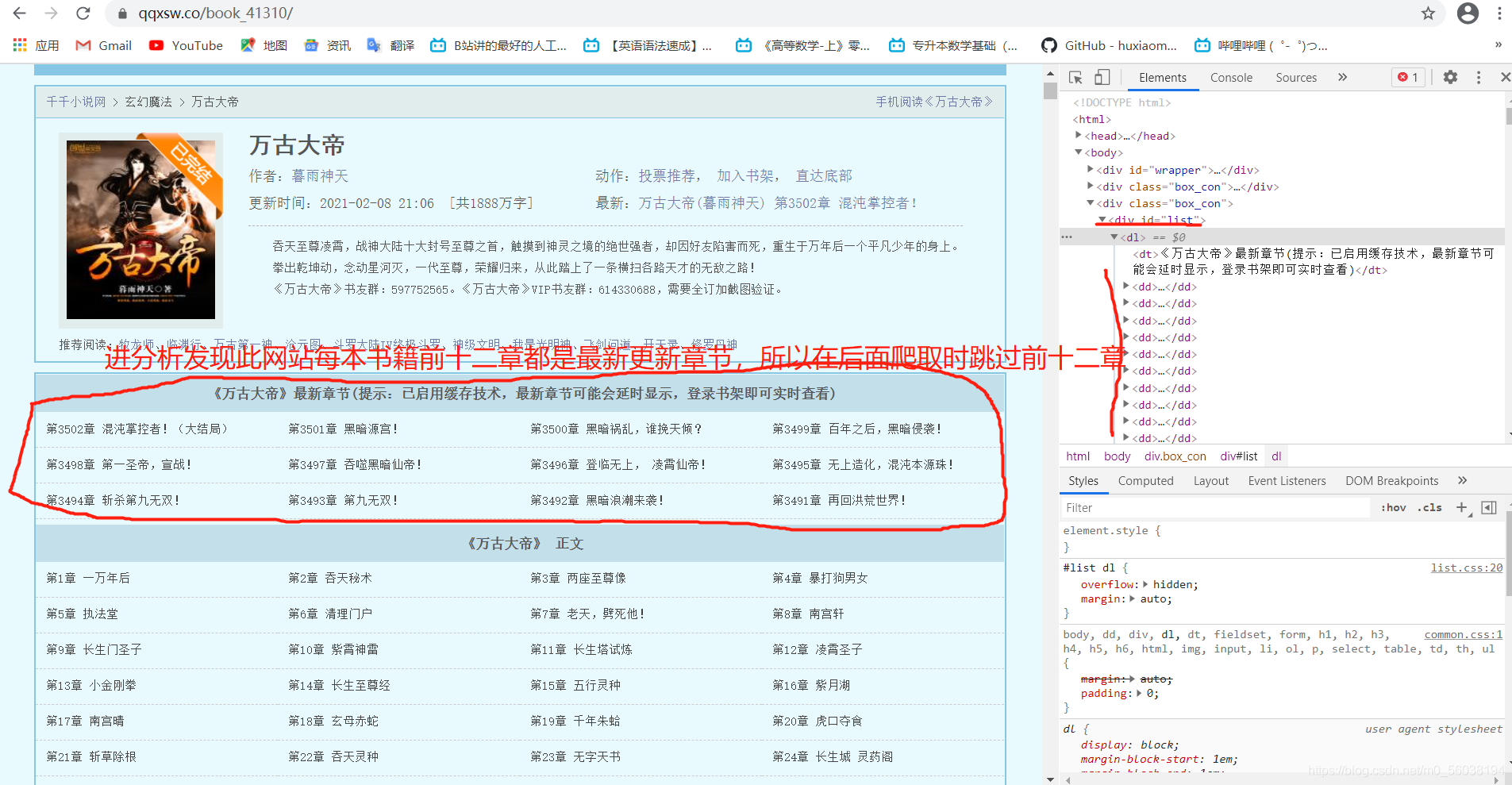Show more DevTools tabs chevron
This screenshot has height=785, width=1512.
[1342, 77]
